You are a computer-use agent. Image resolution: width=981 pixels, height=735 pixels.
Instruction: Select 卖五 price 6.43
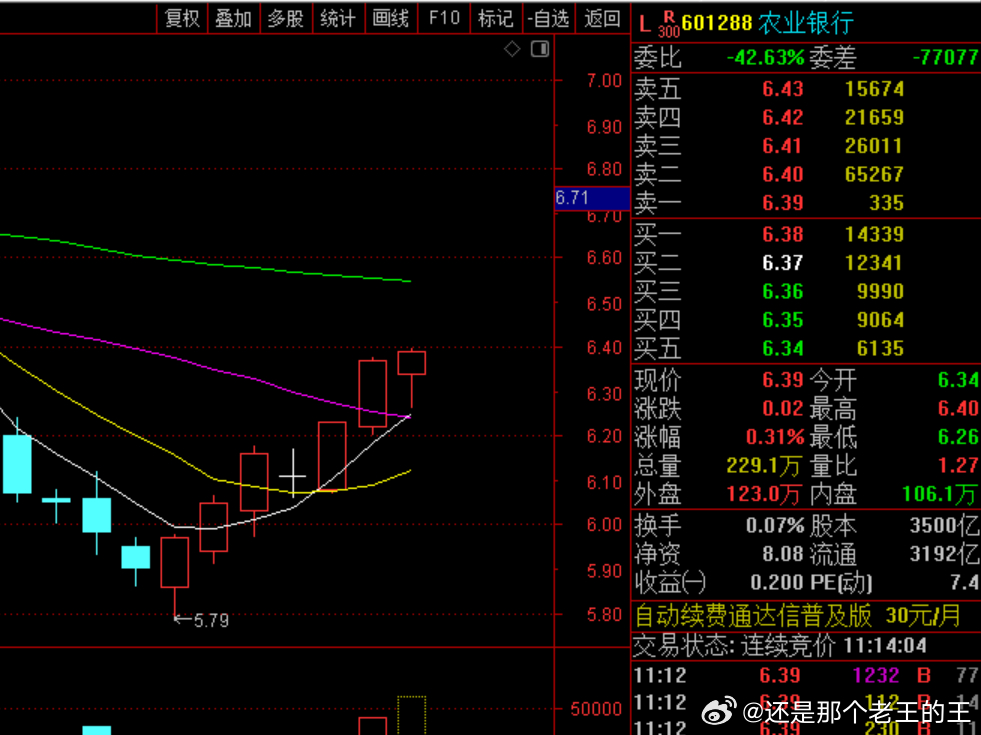pyautogui.click(x=783, y=89)
